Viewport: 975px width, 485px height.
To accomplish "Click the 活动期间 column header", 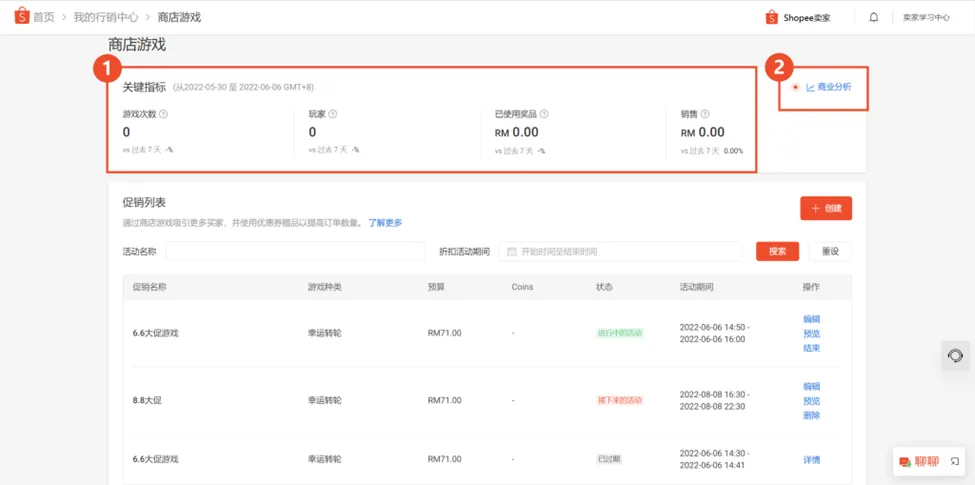I will coord(696,287).
